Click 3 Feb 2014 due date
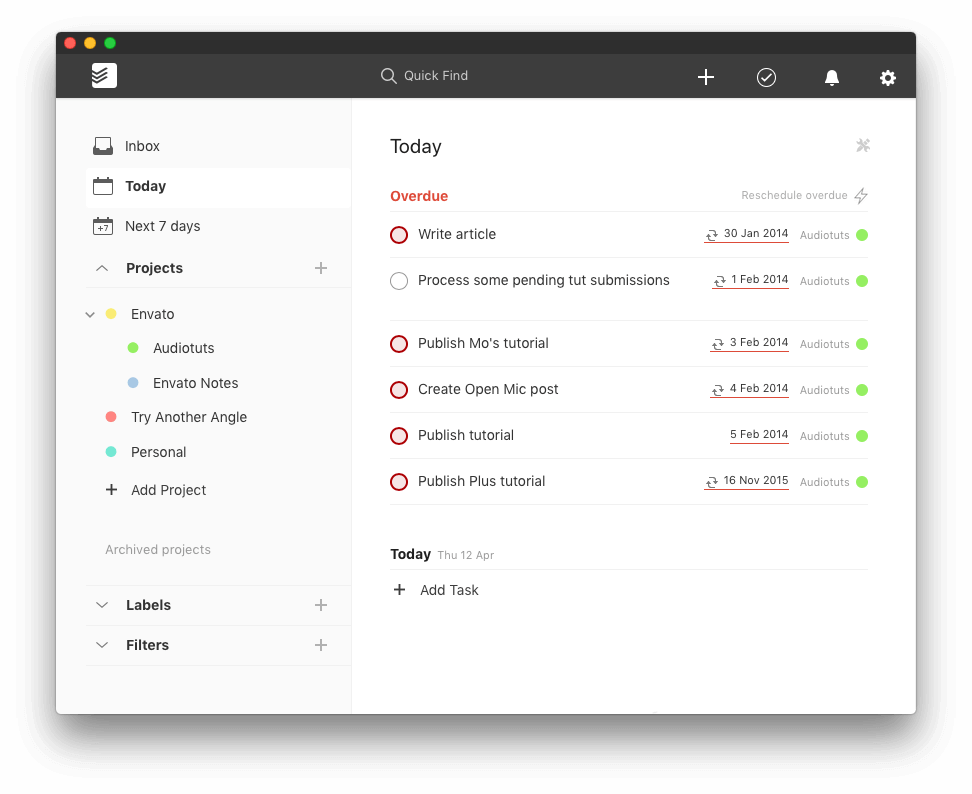This screenshot has width=972, height=794. [759, 343]
